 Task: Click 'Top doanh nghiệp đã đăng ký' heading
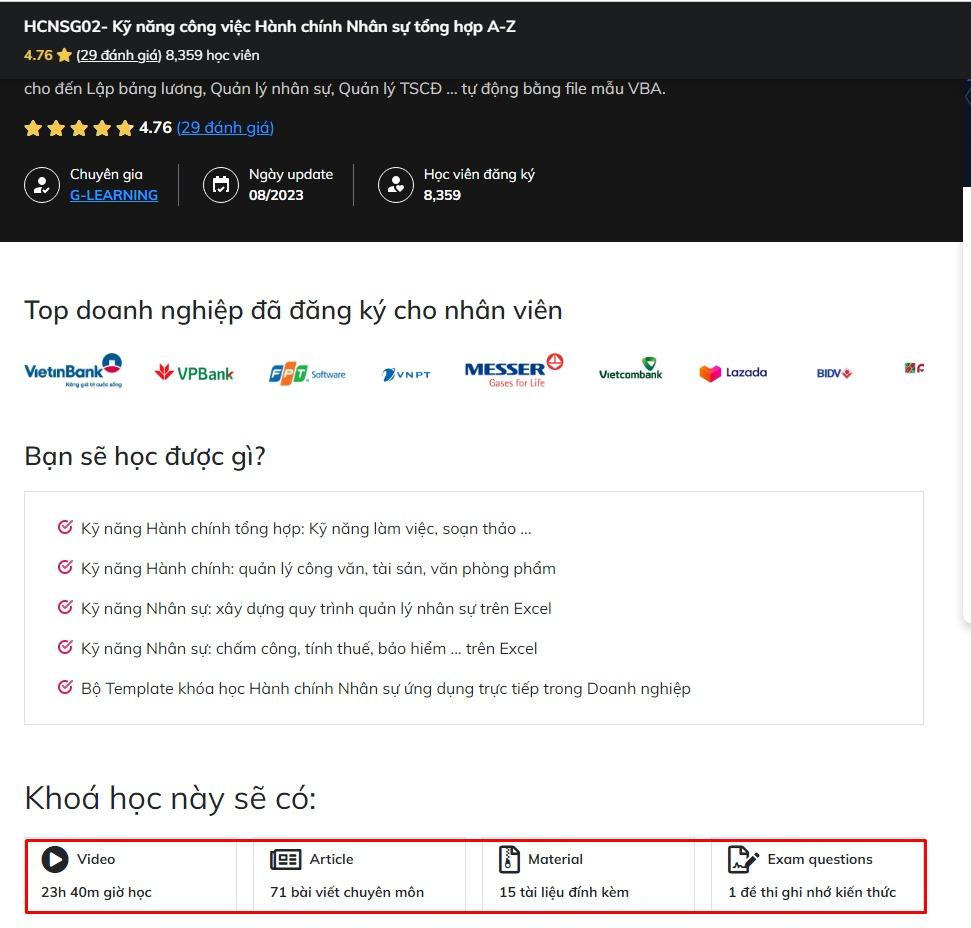[294, 310]
